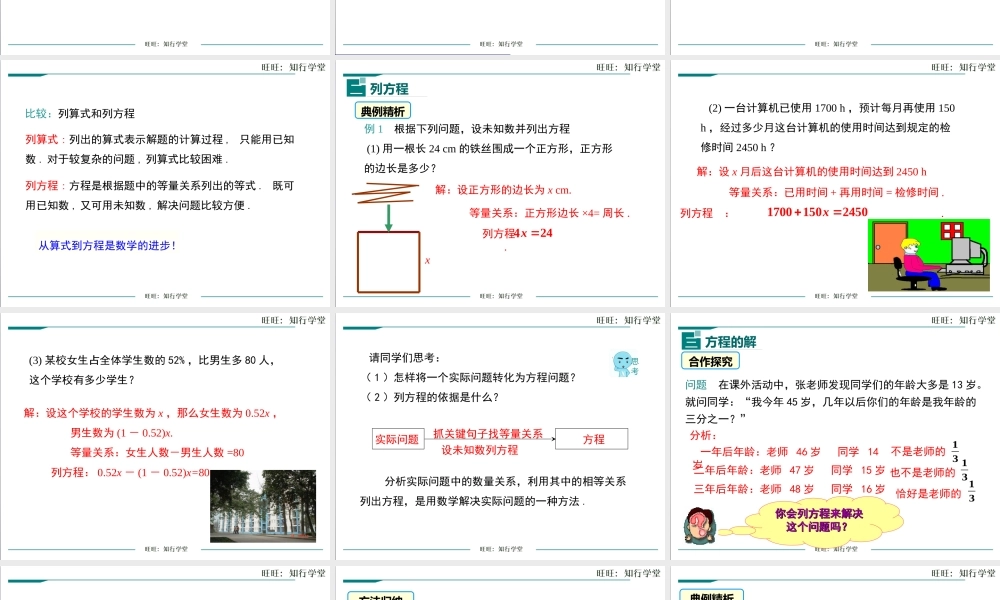Click the school building photograph

(x=263, y=506)
